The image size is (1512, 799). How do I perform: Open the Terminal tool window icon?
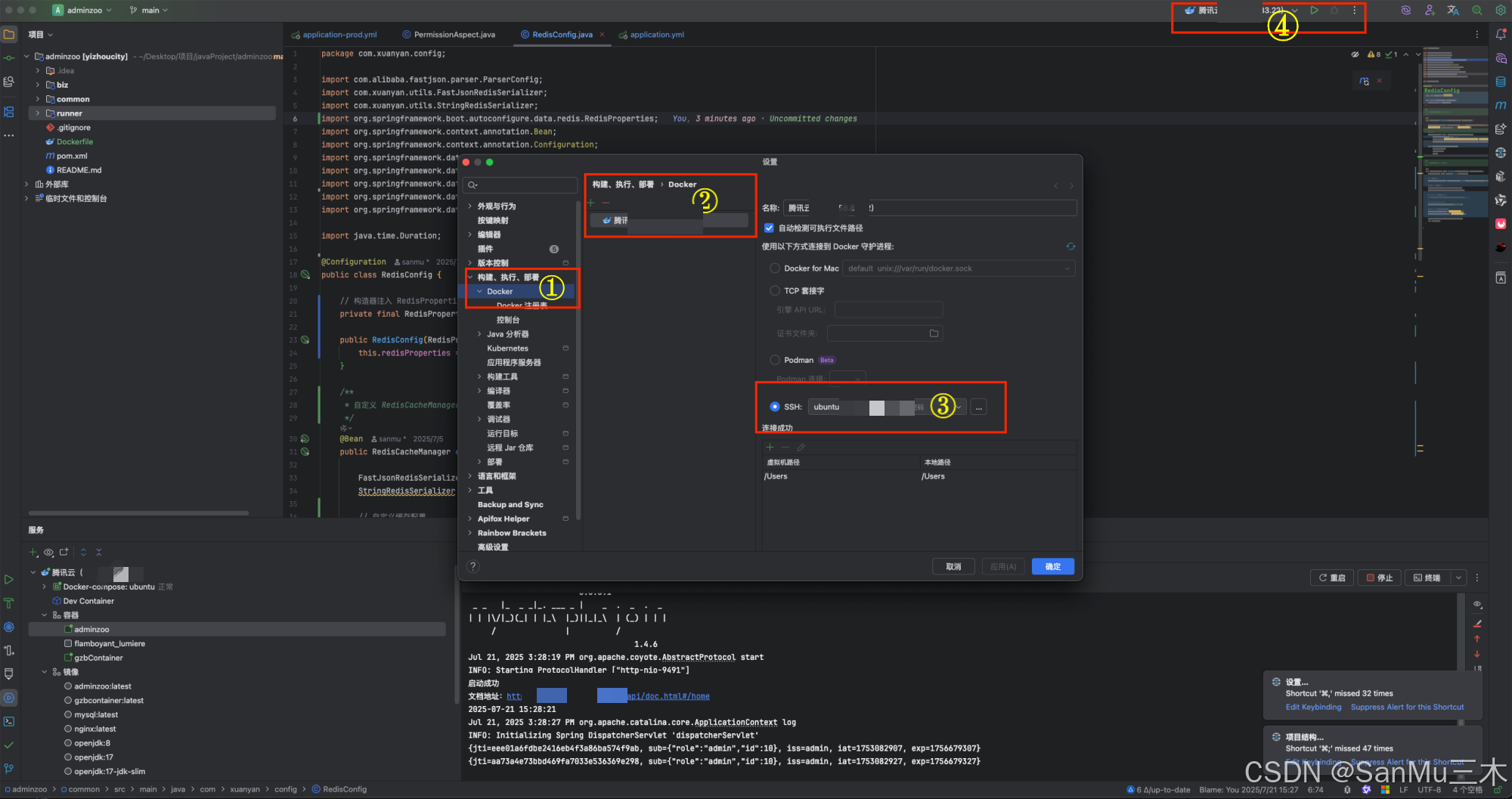9,721
